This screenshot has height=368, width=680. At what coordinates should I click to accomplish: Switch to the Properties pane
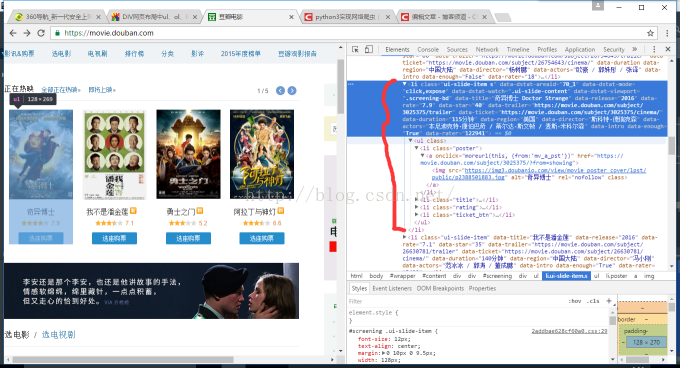click(482, 288)
